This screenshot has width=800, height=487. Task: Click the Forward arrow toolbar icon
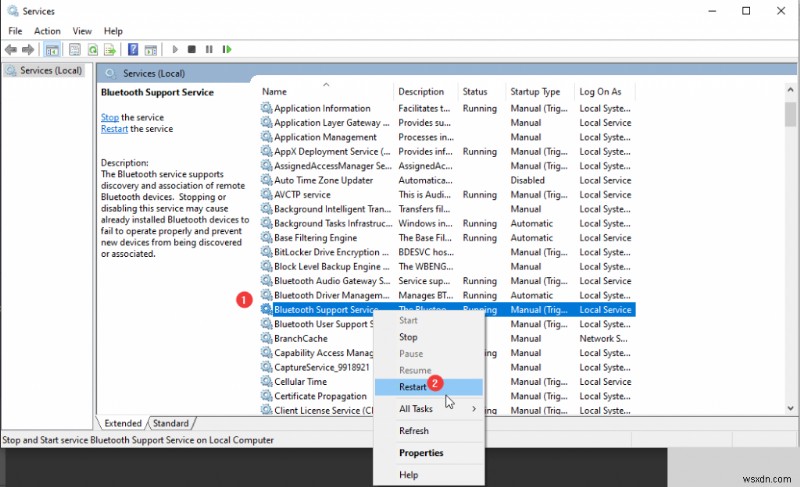pos(28,49)
